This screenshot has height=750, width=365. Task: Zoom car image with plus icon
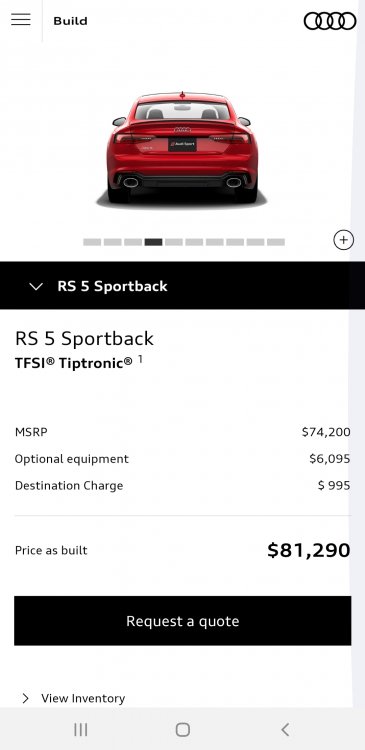[343, 240]
